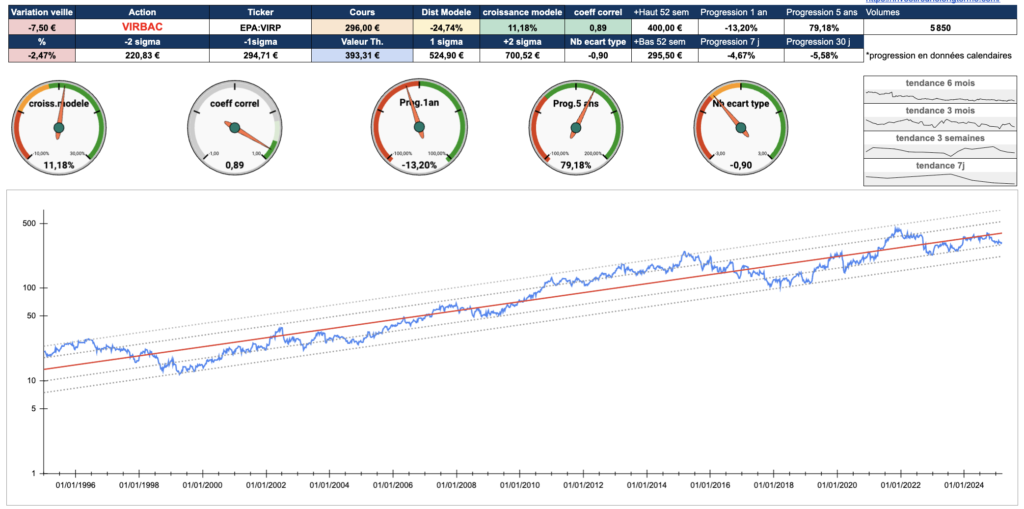Screen dimensions: 1024x509
Task: Select the Cours header cell
Action: coord(362,12)
